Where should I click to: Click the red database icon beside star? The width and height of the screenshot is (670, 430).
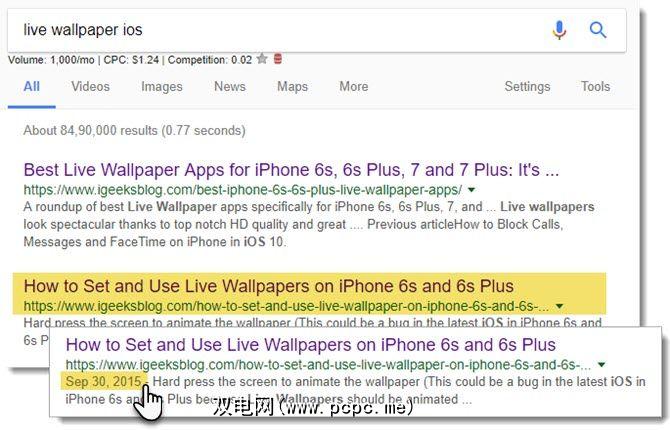pos(278,59)
